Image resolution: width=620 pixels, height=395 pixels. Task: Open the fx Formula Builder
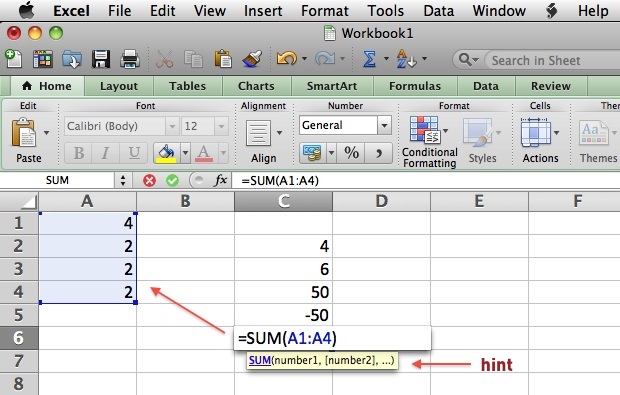[x=220, y=180]
